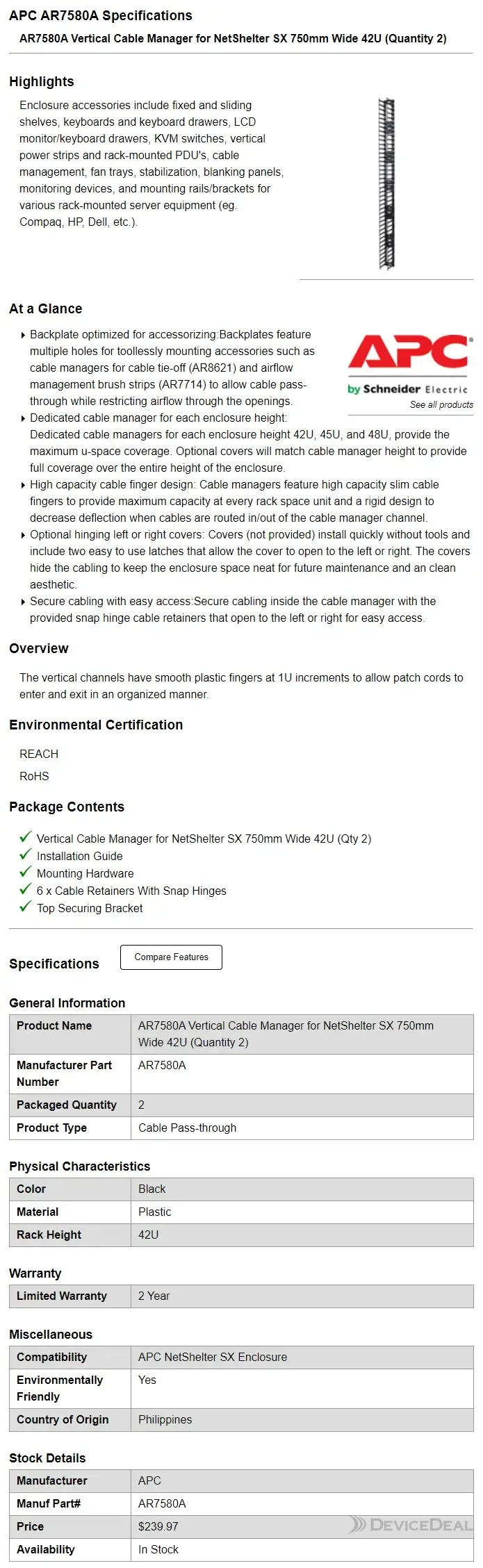
Task: Click the Compare Features button
Action: pos(171,957)
